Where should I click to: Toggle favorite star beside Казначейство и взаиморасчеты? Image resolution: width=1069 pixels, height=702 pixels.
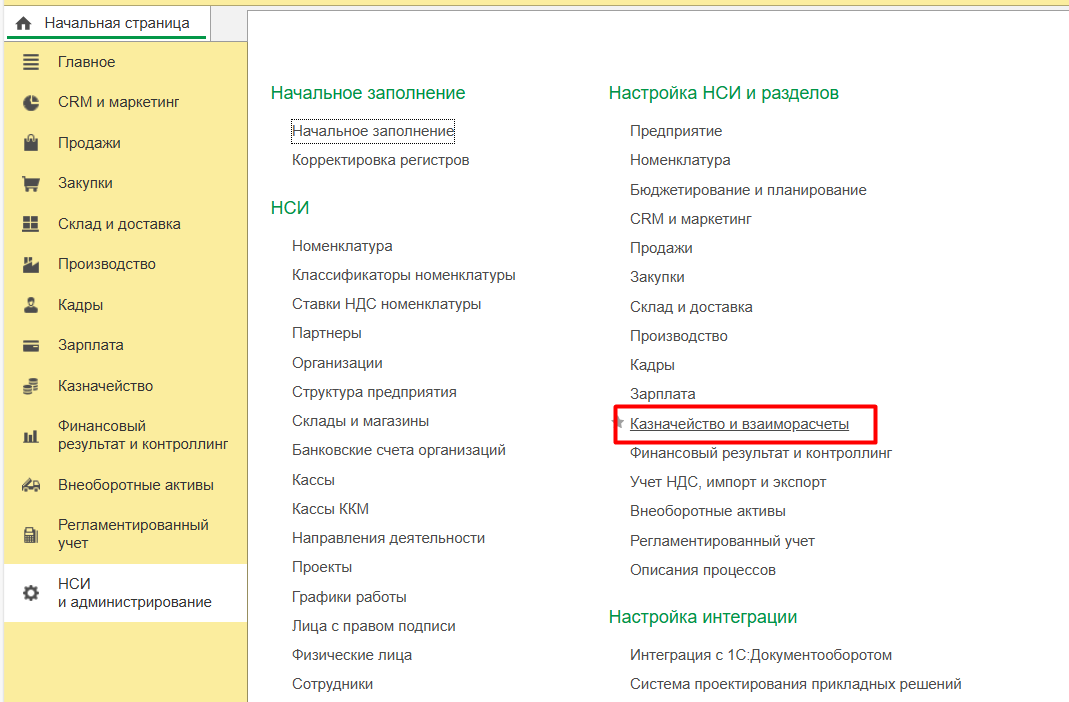618,424
